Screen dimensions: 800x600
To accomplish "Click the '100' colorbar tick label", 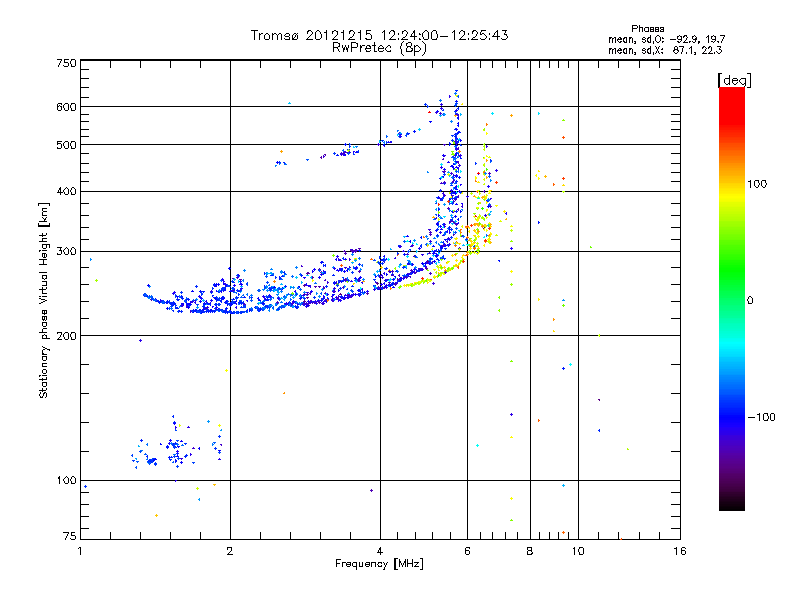I will (x=757, y=184).
